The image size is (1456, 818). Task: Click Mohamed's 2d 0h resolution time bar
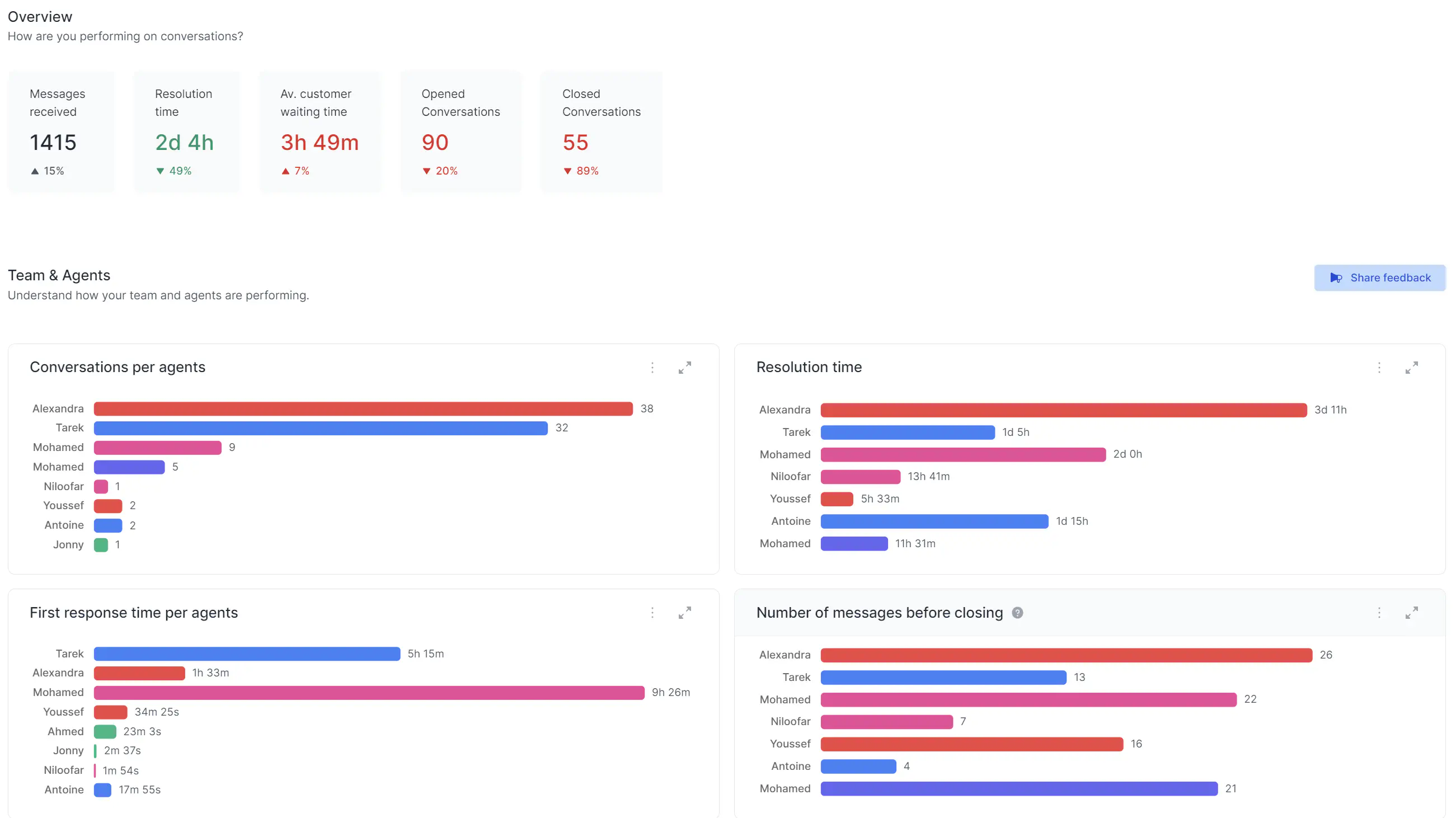pos(963,454)
